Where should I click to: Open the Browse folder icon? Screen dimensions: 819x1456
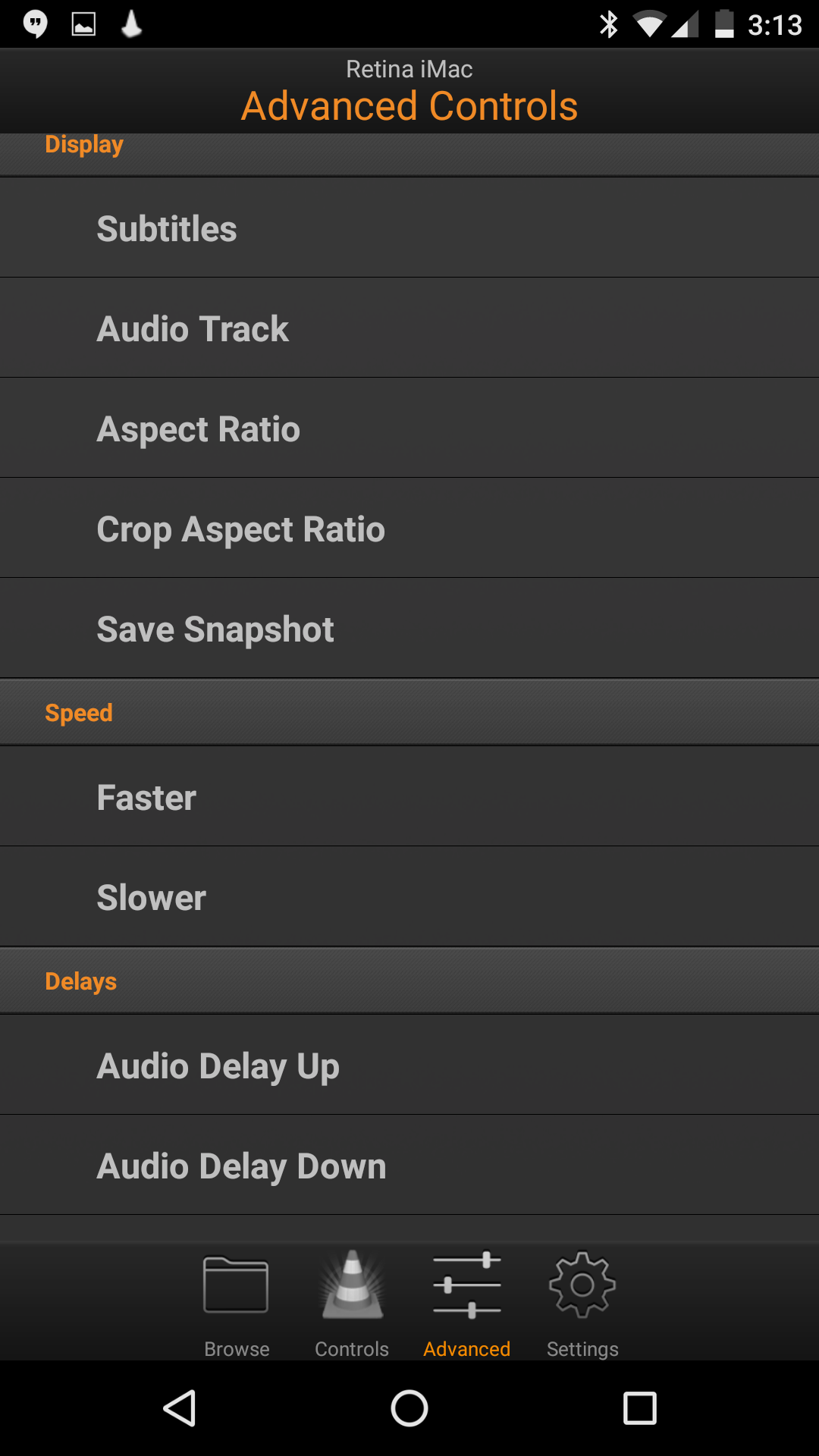[236, 1286]
